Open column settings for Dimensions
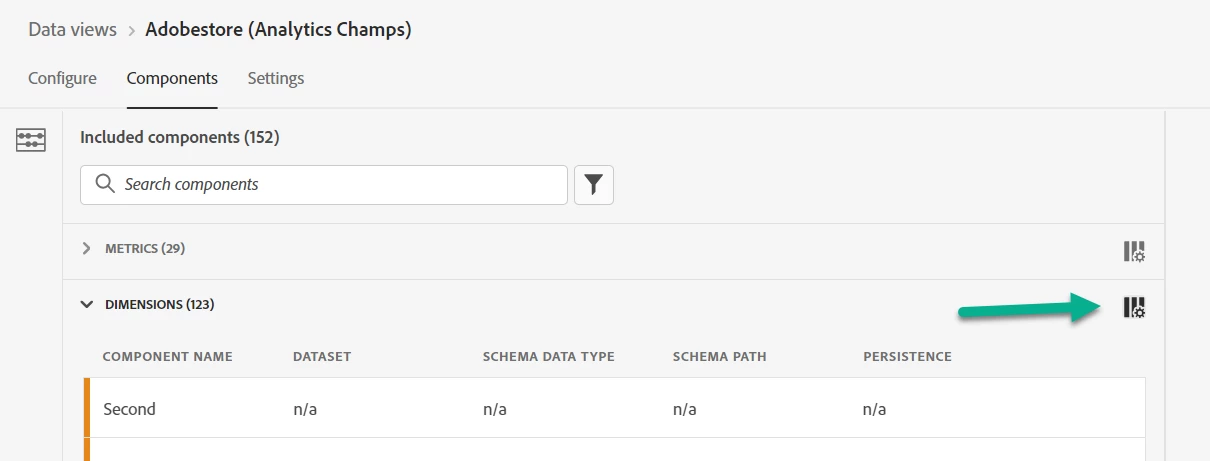 (1134, 307)
